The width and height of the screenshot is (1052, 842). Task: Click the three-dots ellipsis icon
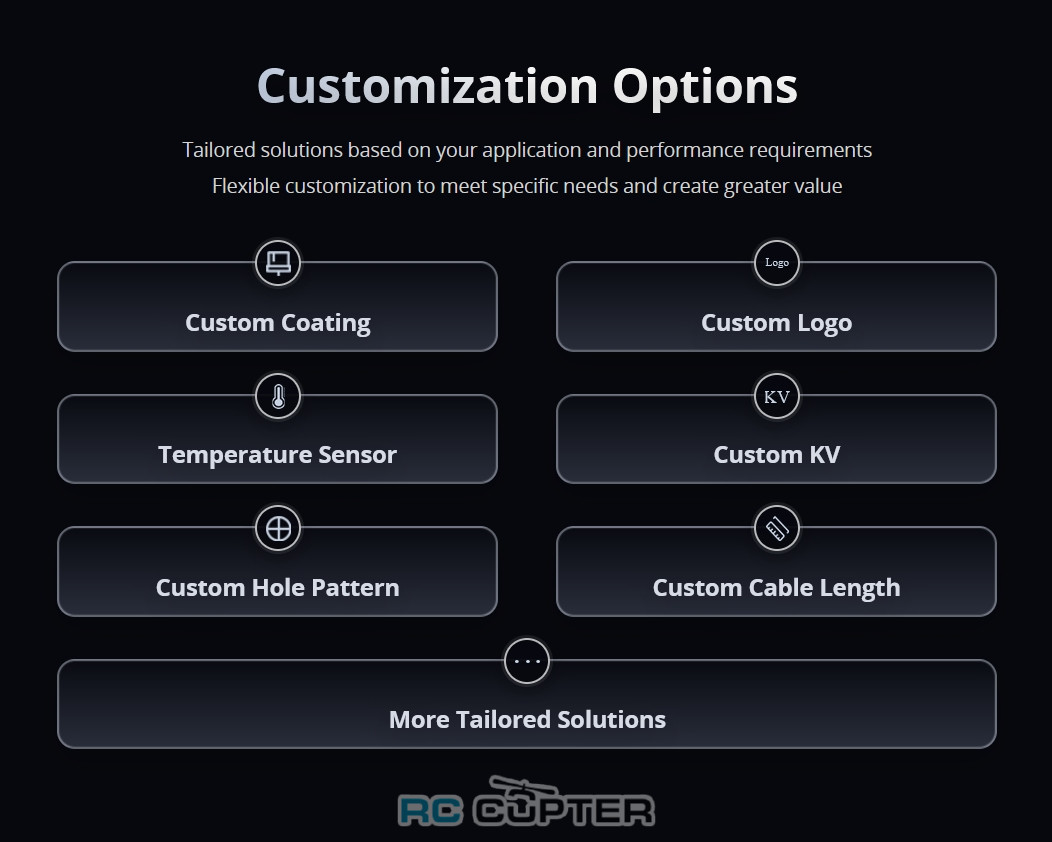point(527,661)
